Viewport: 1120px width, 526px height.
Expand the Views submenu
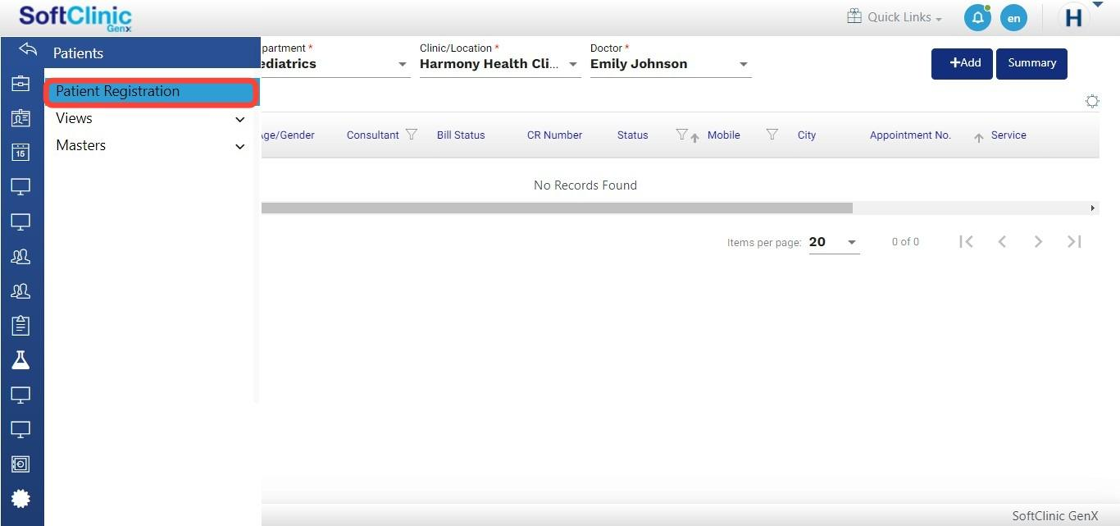click(x=240, y=119)
